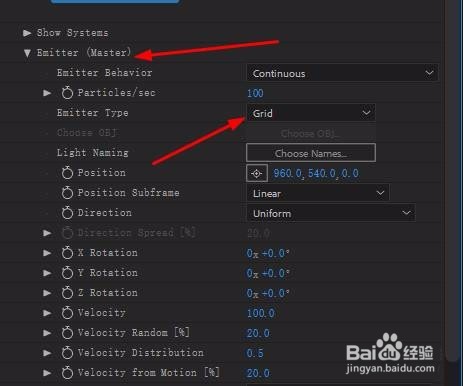
Task: Toggle the Y Rotation stopwatch
Action: pyautogui.click(x=67, y=273)
